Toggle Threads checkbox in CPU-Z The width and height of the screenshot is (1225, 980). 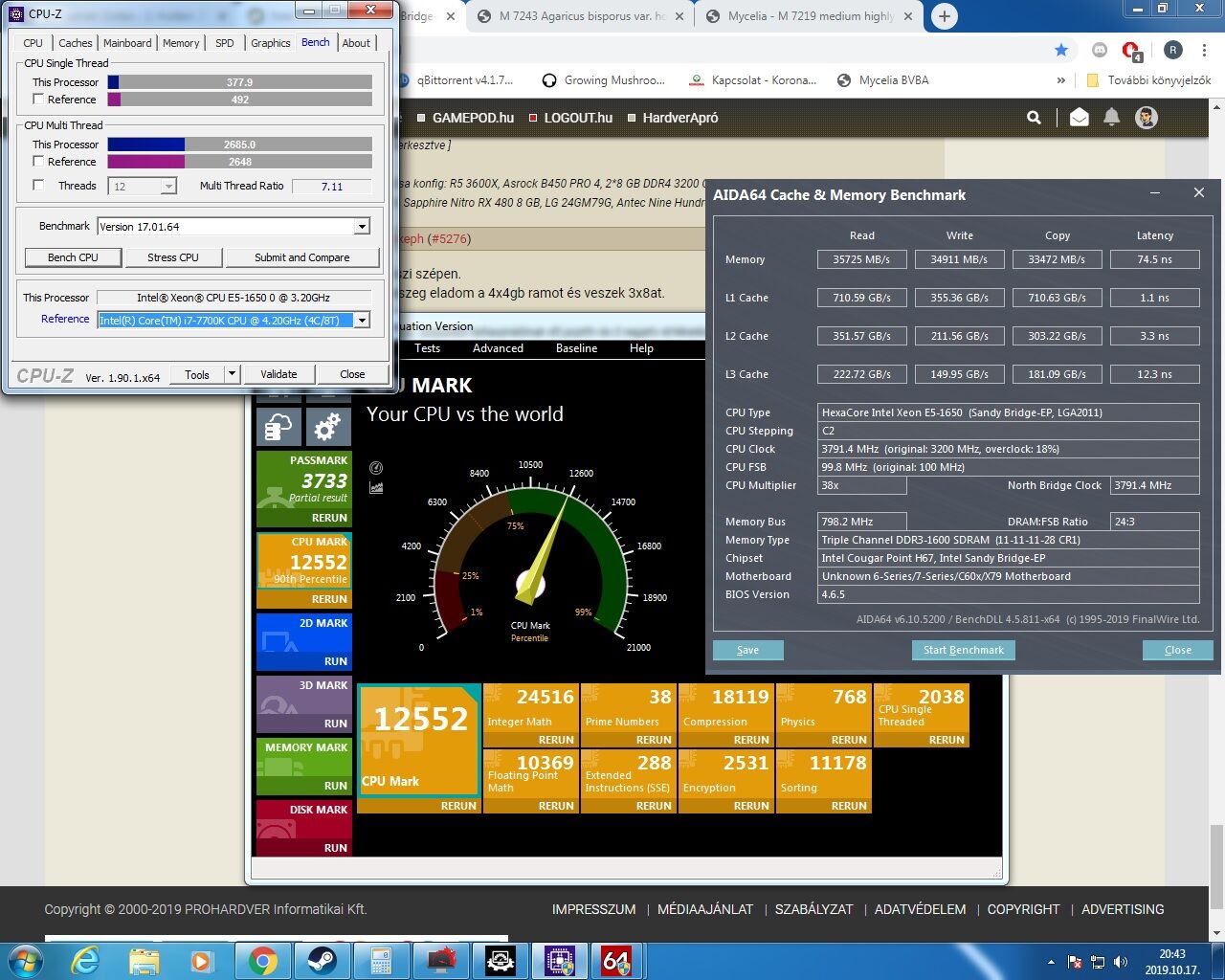(38, 185)
